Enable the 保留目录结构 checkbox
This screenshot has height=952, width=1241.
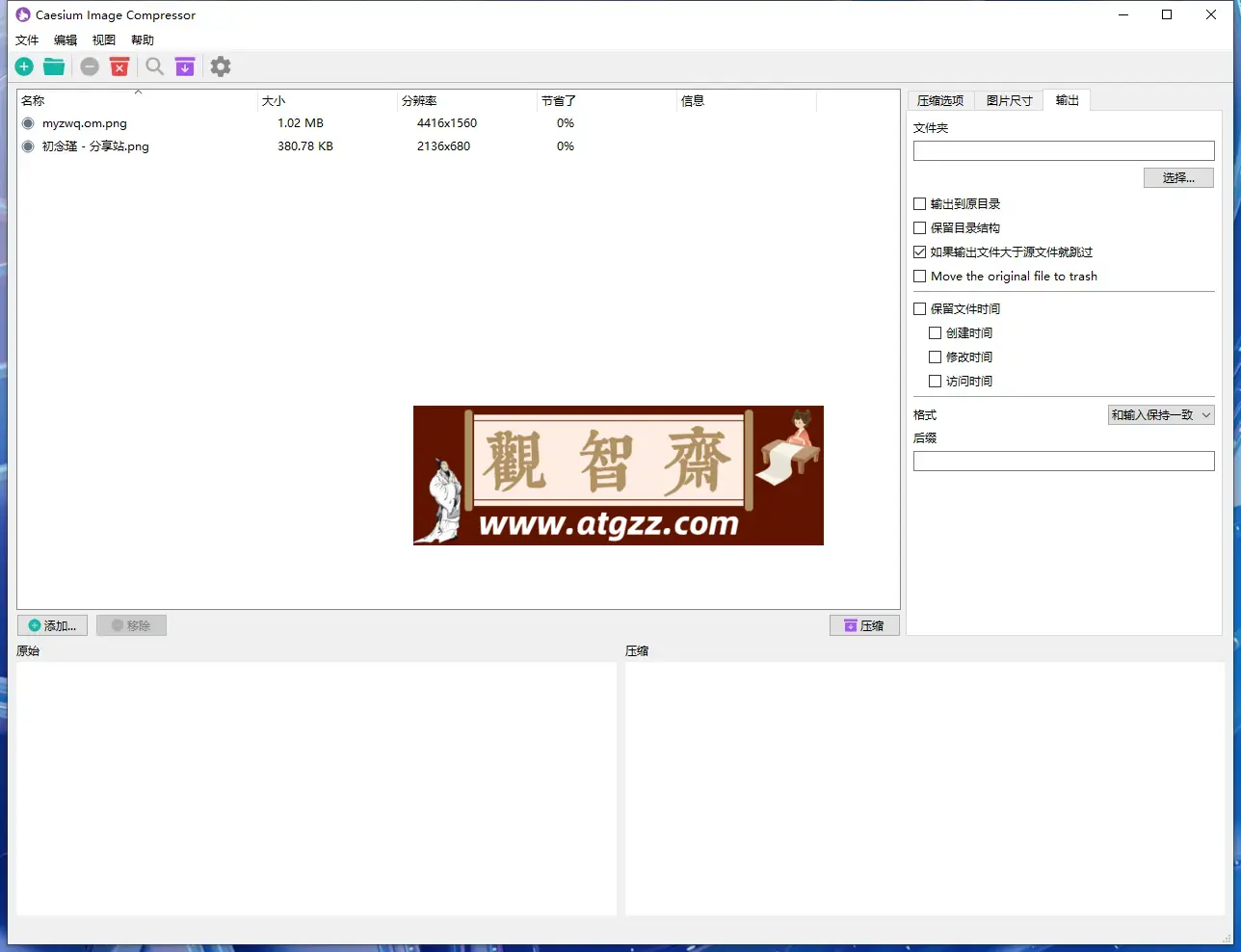919,228
